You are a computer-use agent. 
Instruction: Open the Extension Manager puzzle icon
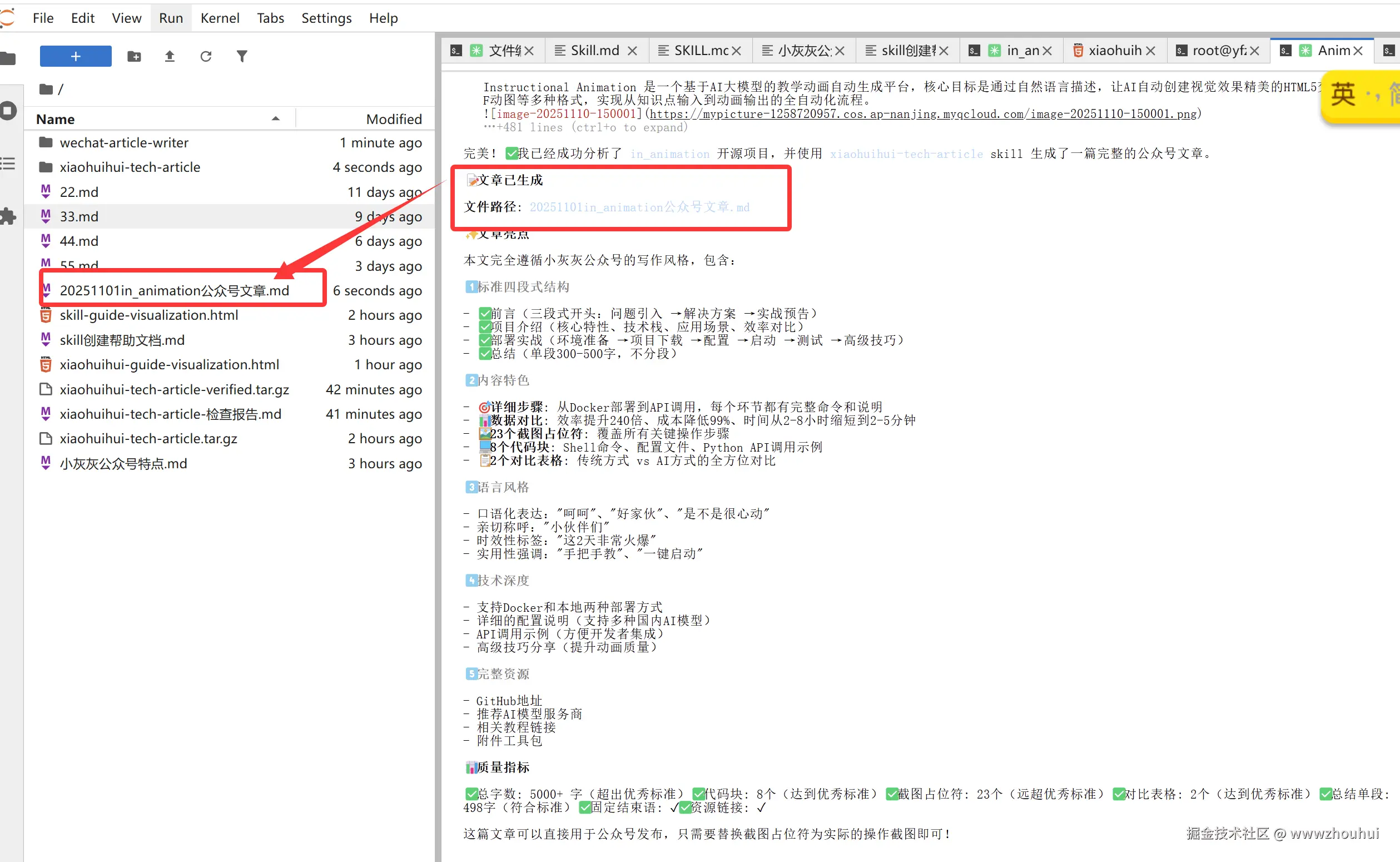click(x=8, y=217)
